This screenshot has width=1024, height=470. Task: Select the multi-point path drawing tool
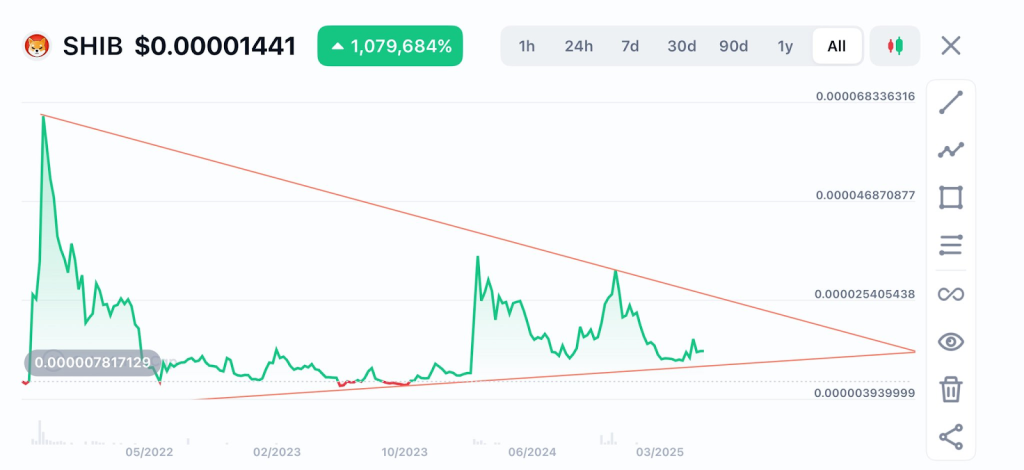(951, 150)
